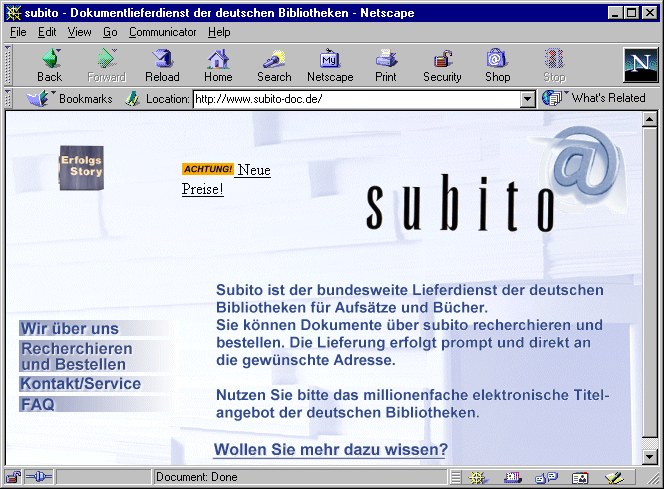664x489 pixels.
Task: Go back with the Back toolbar button
Action: (50, 65)
